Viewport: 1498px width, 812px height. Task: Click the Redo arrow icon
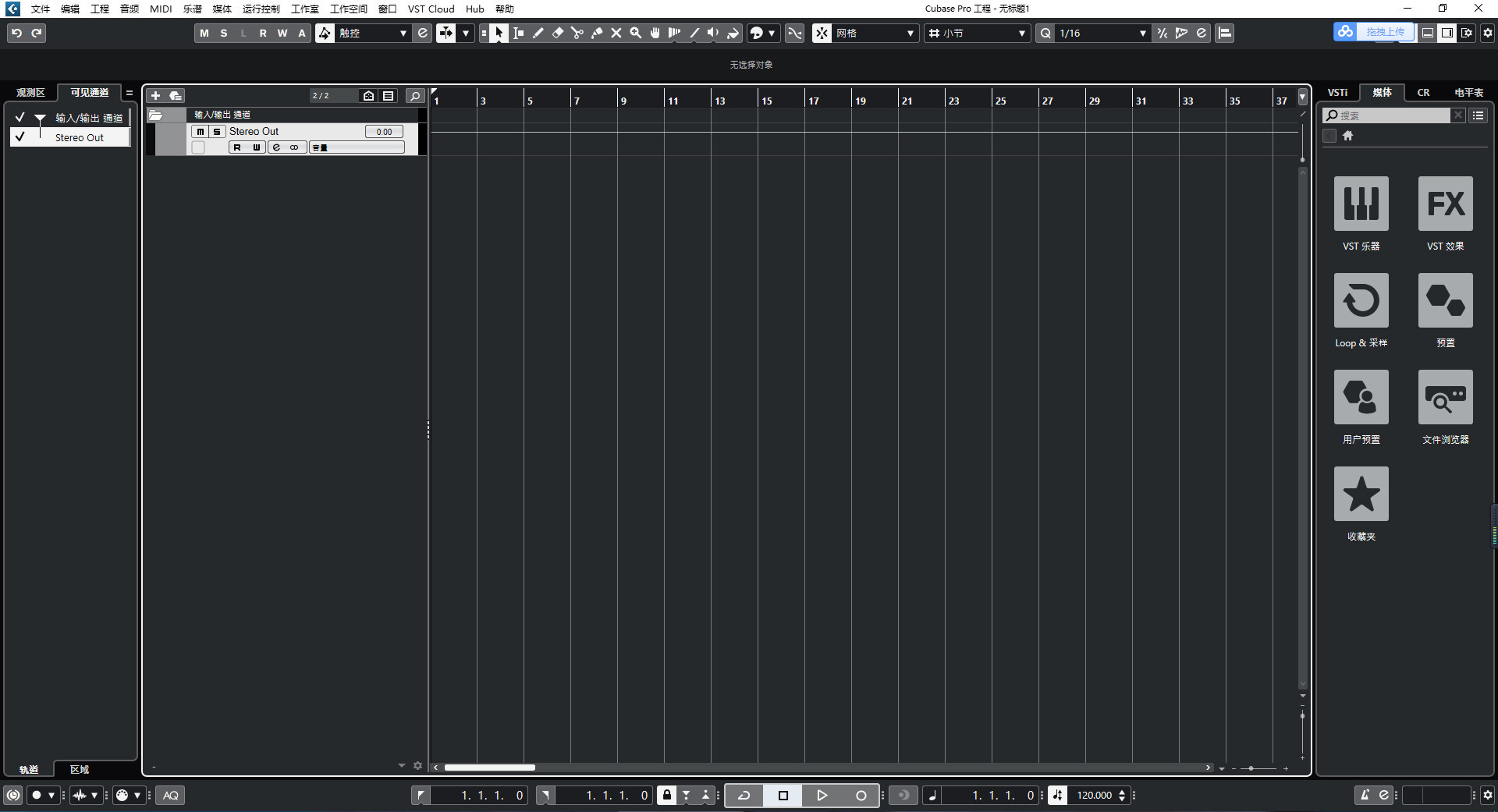click(x=37, y=33)
